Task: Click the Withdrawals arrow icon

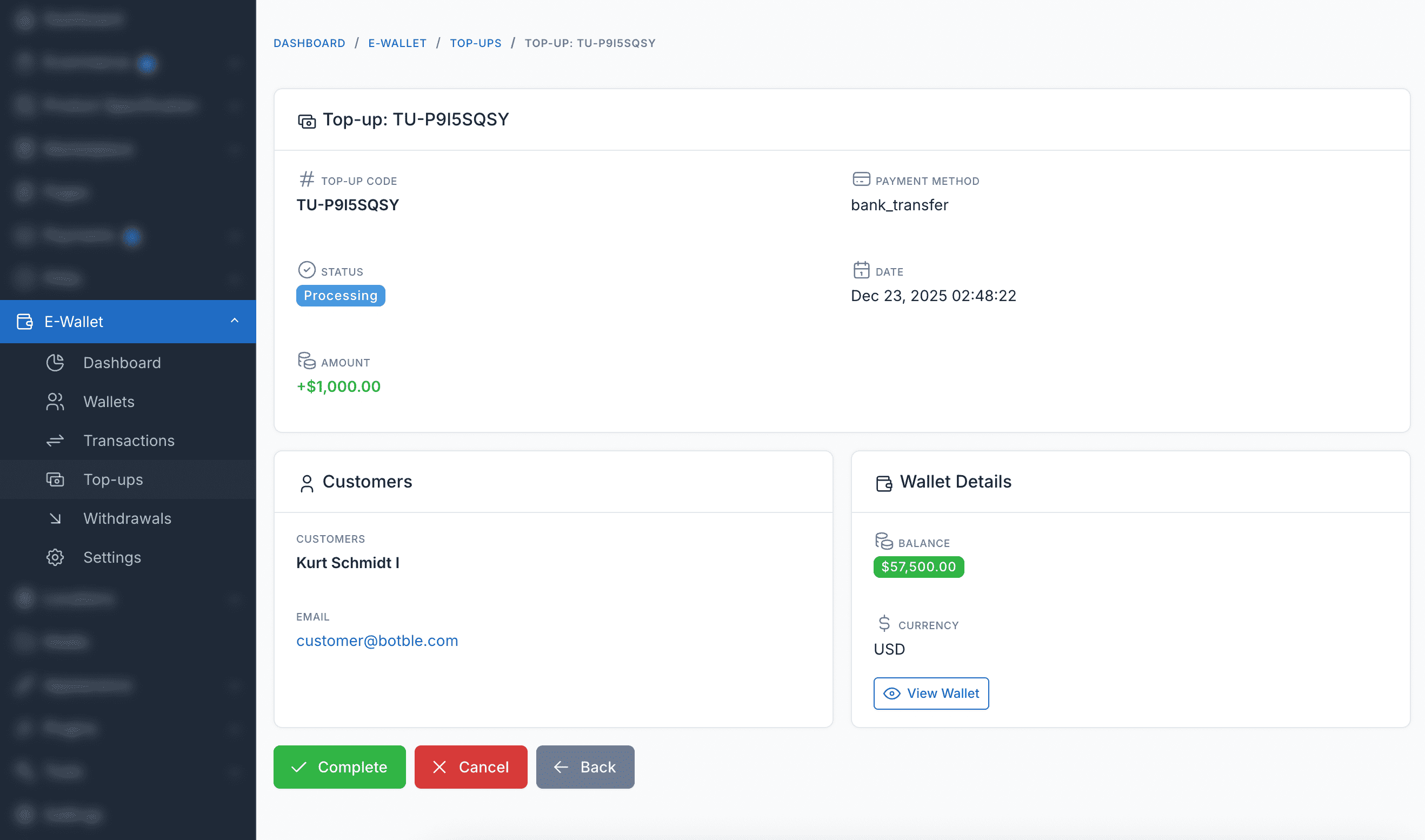Action: pos(55,518)
